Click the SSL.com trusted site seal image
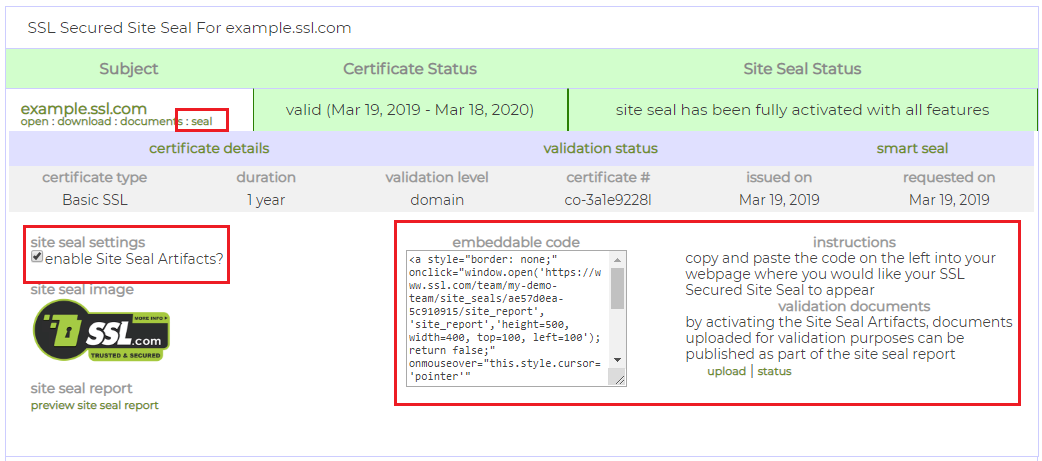Viewport: 1042px width, 461px height. [101, 331]
